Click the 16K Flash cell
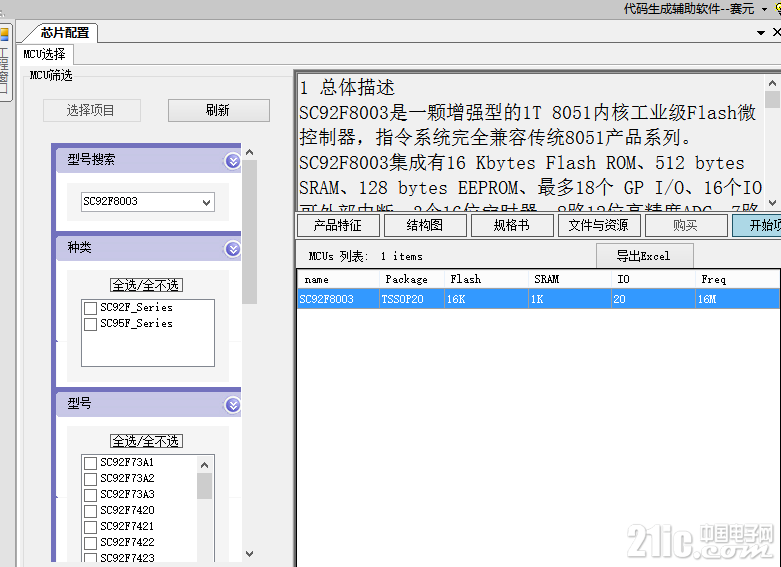This screenshot has width=781, height=567. pyautogui.click(x=486, y=299)
